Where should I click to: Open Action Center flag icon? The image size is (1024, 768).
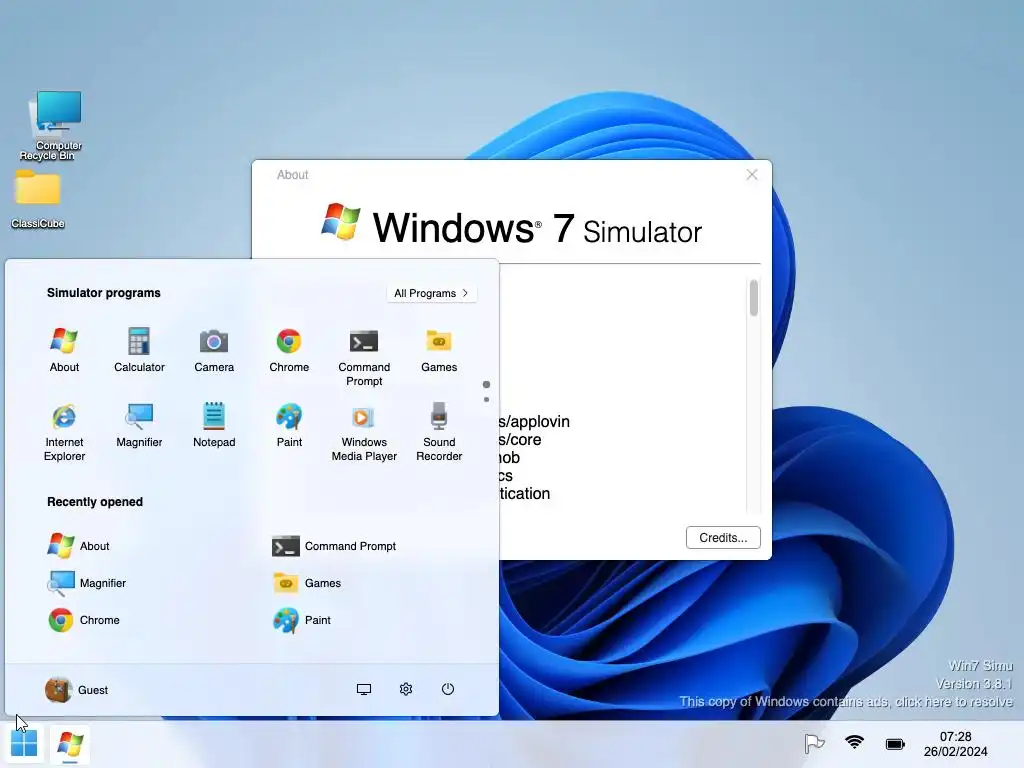pos(814,743)
